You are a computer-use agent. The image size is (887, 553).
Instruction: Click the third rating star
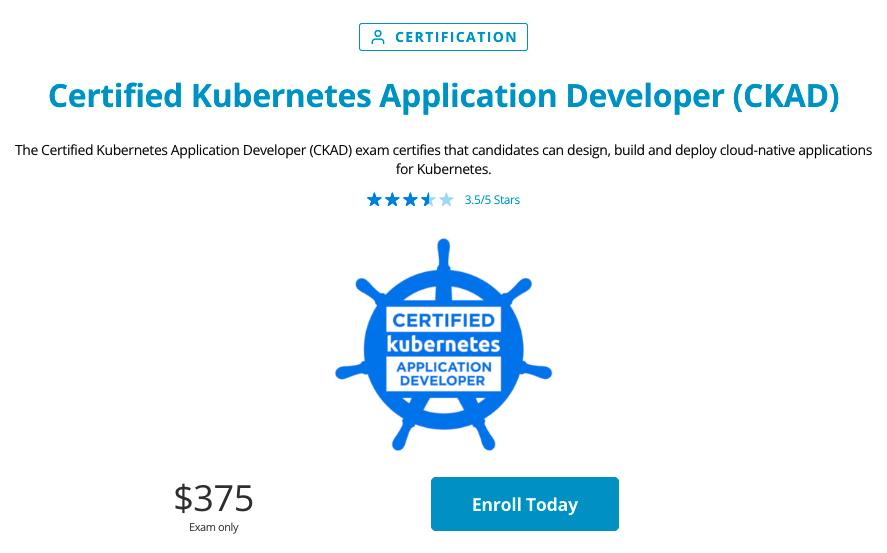[x=410, y=200]
